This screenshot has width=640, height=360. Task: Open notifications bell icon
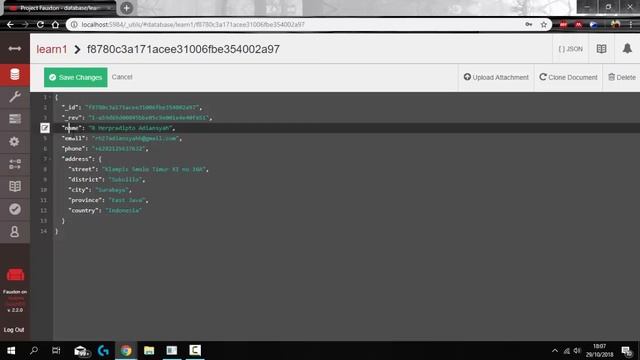coord(627,49)
